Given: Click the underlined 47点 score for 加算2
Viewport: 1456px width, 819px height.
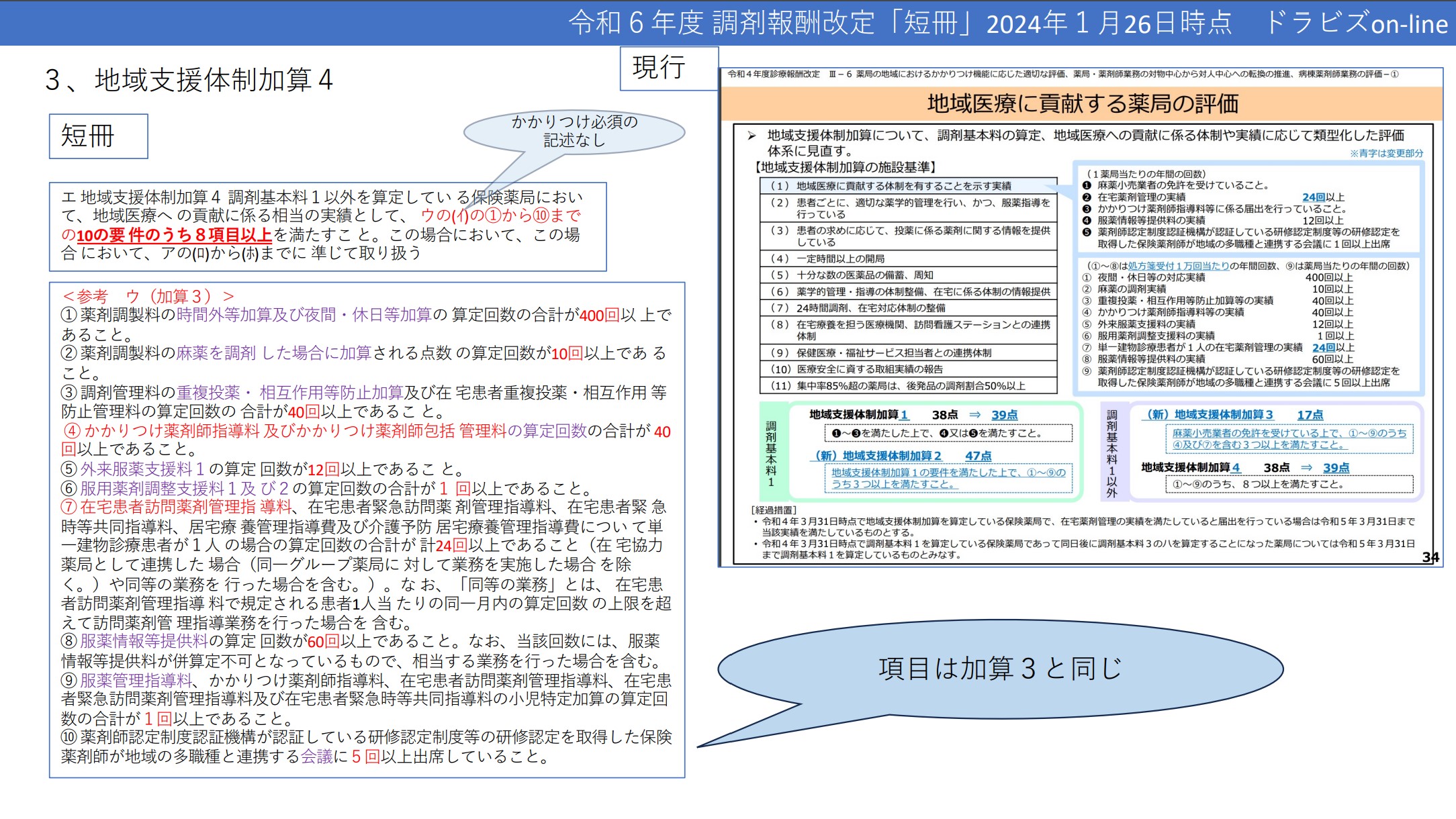Looking at the screenshot, I should (x=978, y=456).
